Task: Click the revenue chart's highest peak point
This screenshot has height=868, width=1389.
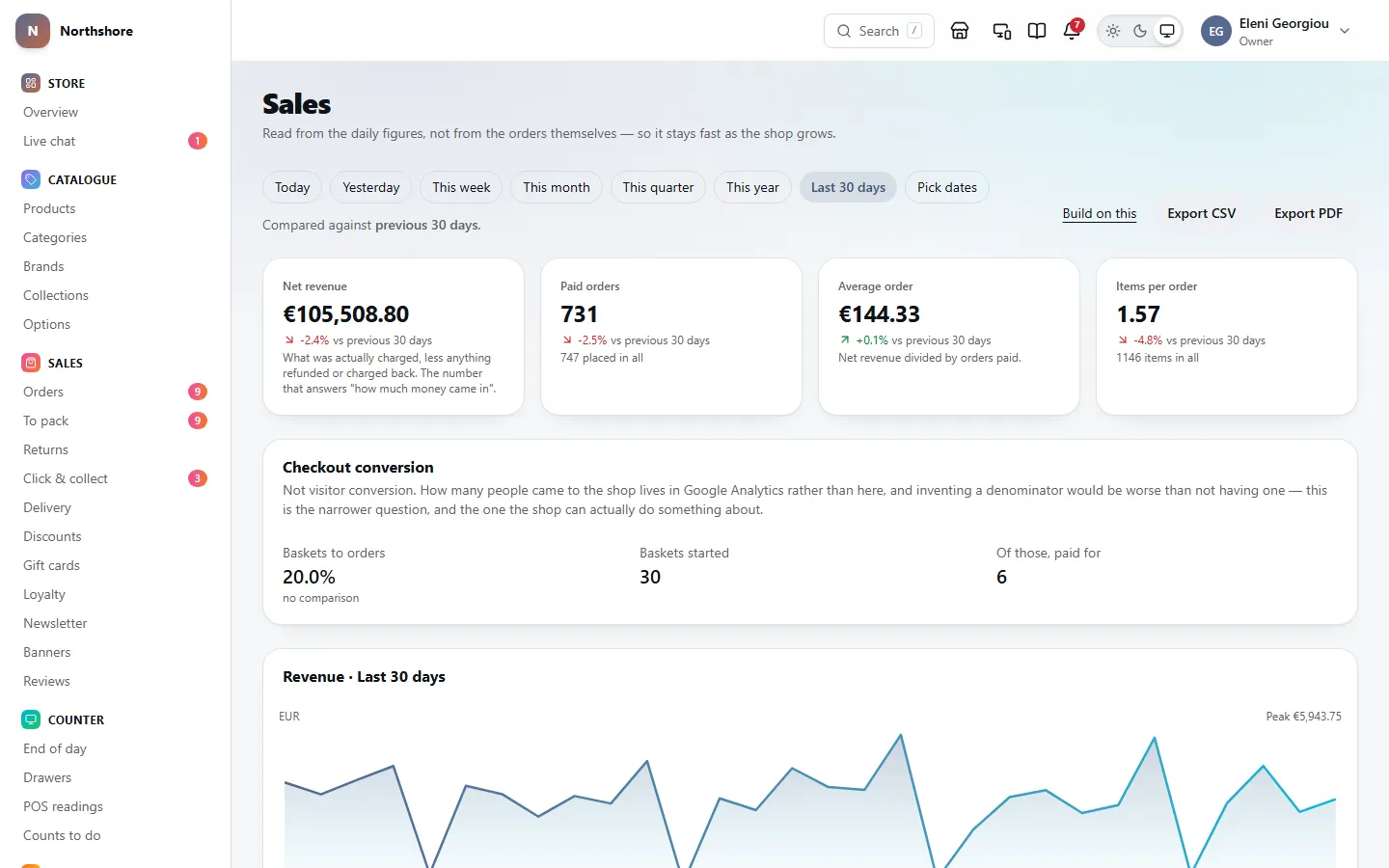Action: [901, 735]
